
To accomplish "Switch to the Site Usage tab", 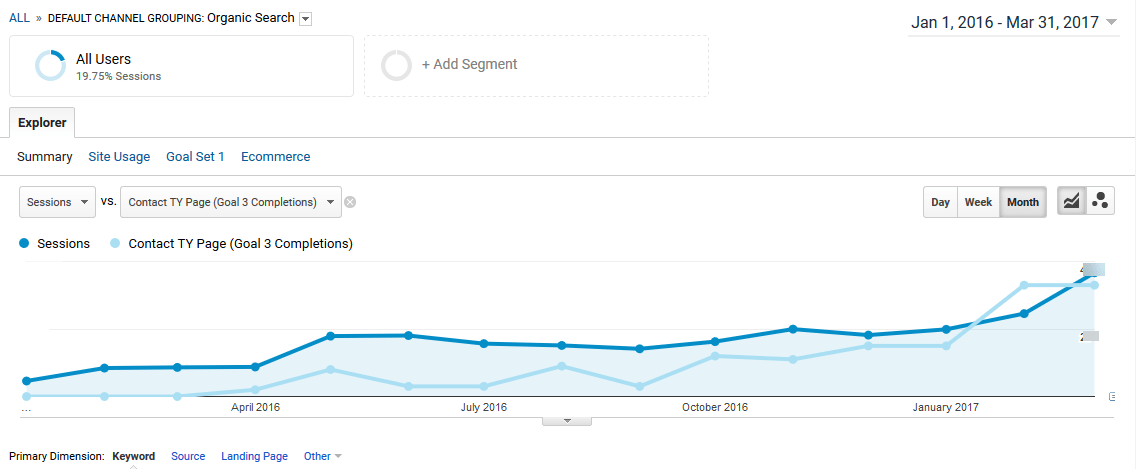I will [x=119, y=157].
